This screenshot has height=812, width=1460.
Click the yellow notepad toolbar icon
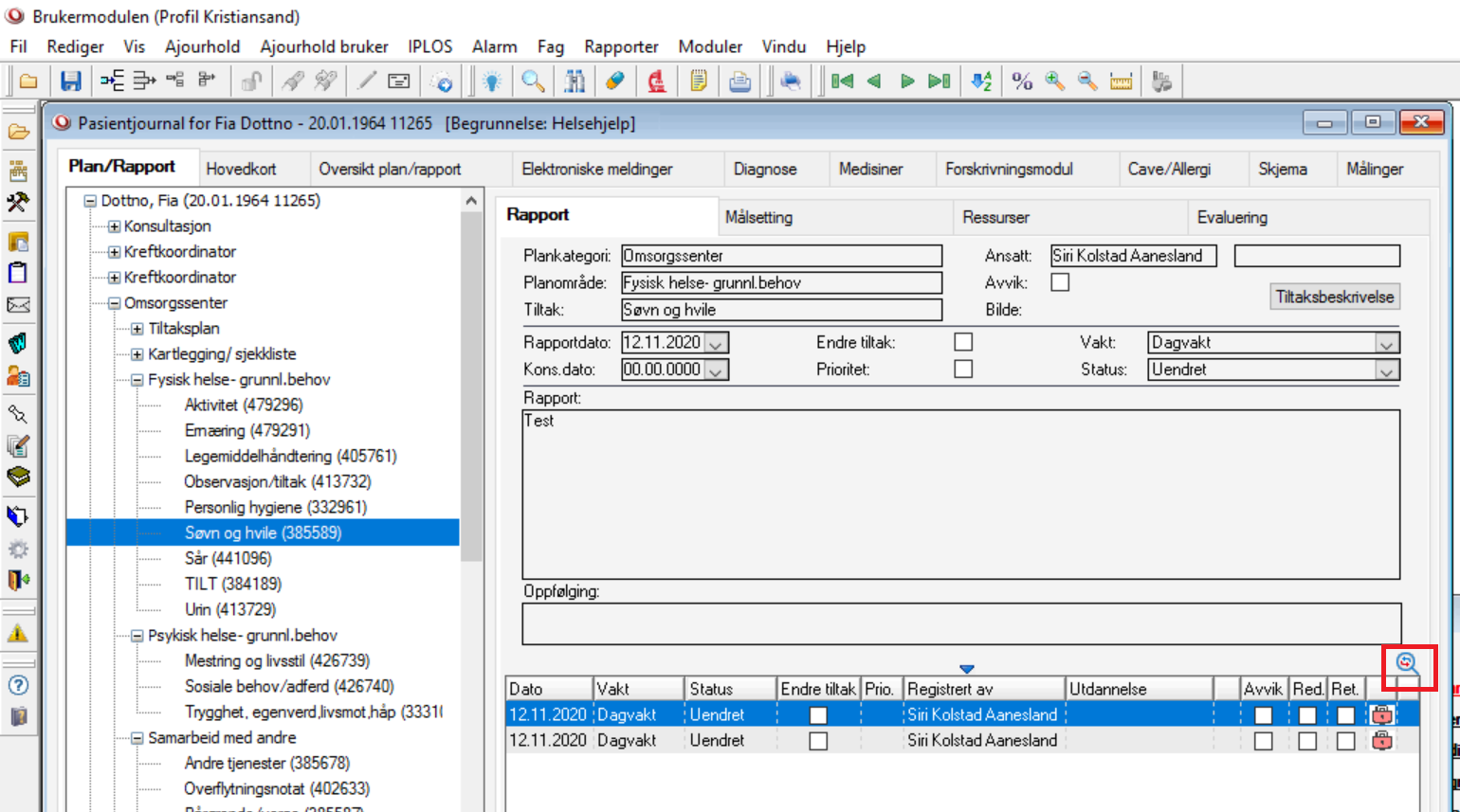pyautogui.click(x=699, y=81)
